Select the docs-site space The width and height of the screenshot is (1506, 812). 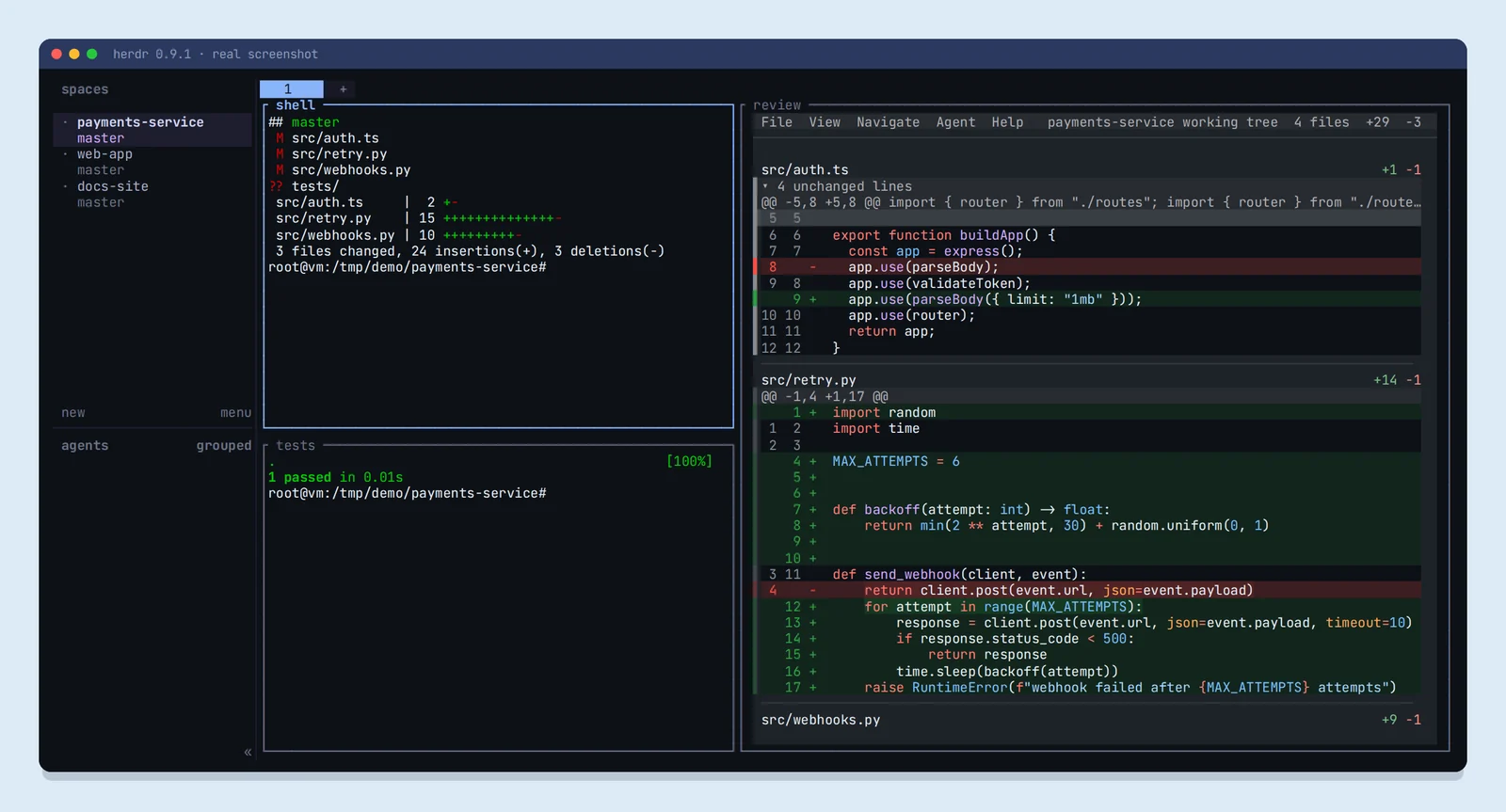[x=113, y=186]
